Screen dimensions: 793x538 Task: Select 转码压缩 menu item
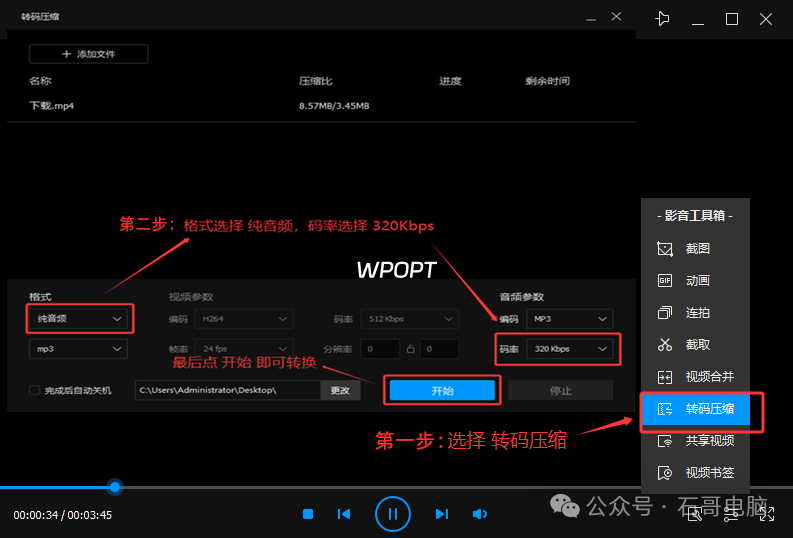(701, 409)
